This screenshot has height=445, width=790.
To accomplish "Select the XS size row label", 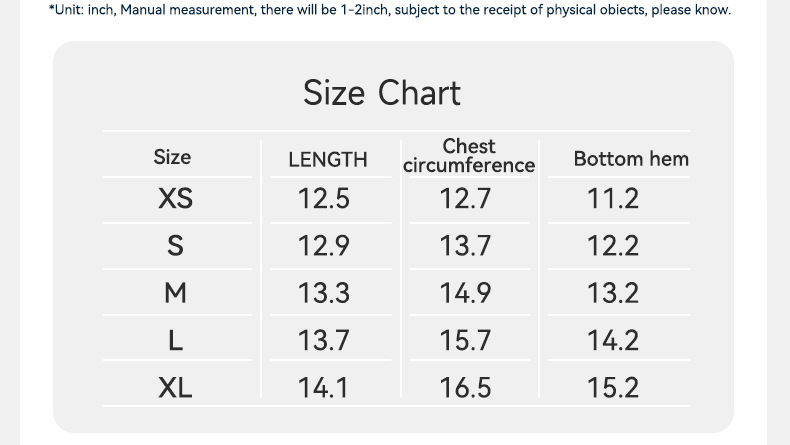I will (175, 199).
